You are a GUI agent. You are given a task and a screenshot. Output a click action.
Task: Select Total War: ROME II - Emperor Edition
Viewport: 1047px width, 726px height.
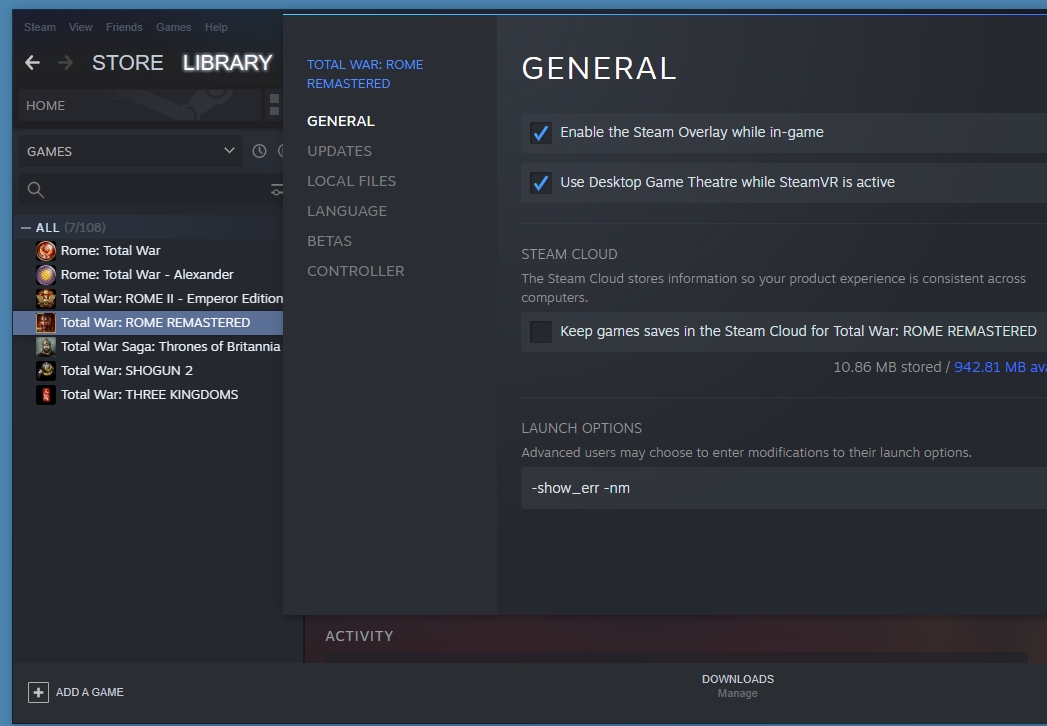[172, 299]
